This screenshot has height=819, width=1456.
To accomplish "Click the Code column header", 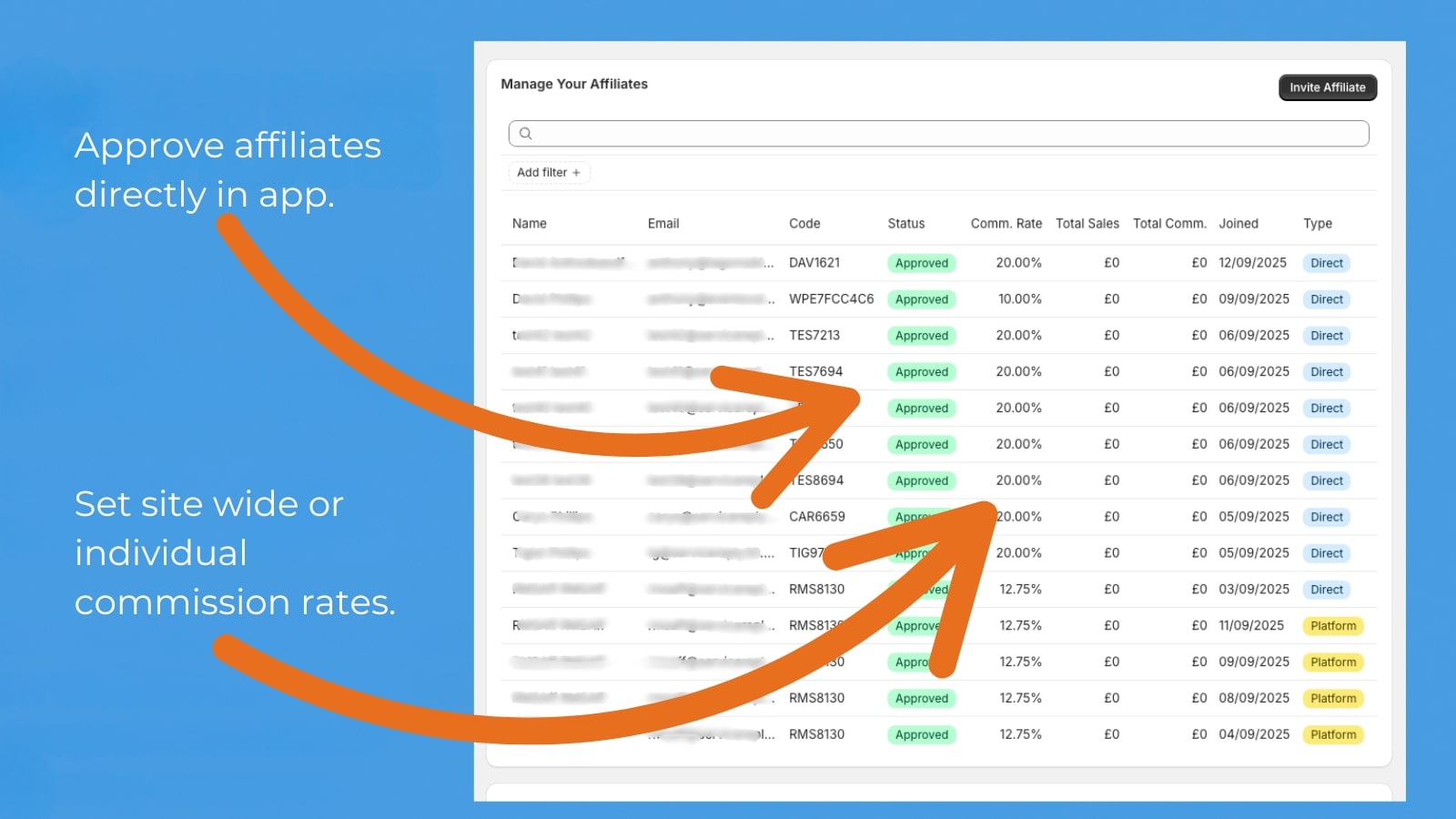I will [804, 224].
